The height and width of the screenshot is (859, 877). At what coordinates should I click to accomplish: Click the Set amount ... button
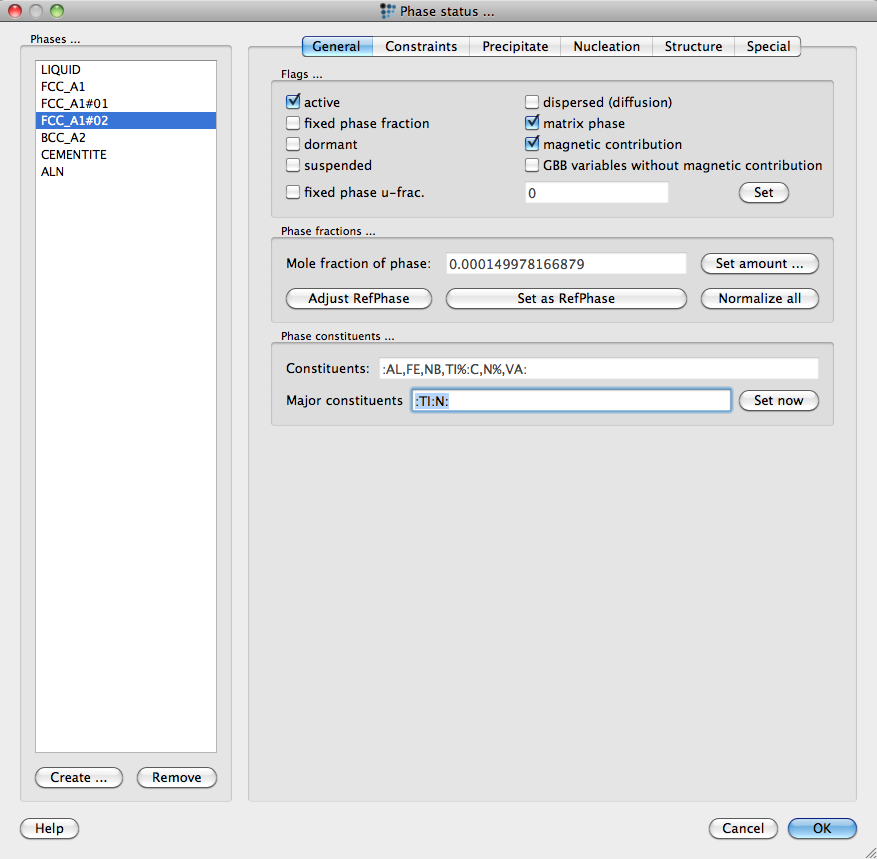759,264
